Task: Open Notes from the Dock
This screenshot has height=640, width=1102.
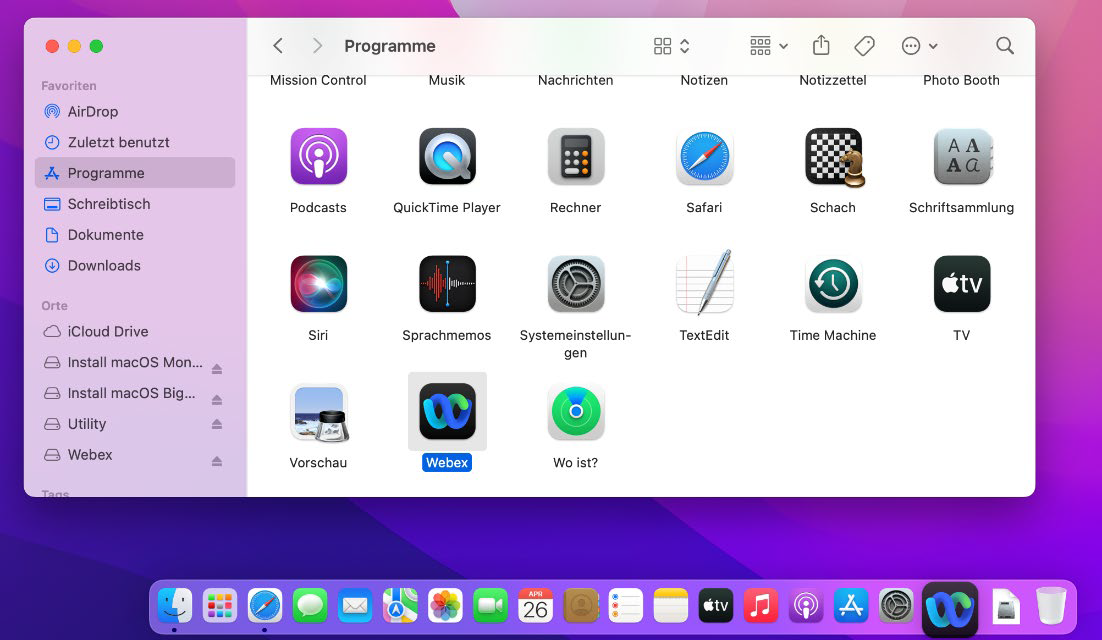Action: (x=670, y=606)
